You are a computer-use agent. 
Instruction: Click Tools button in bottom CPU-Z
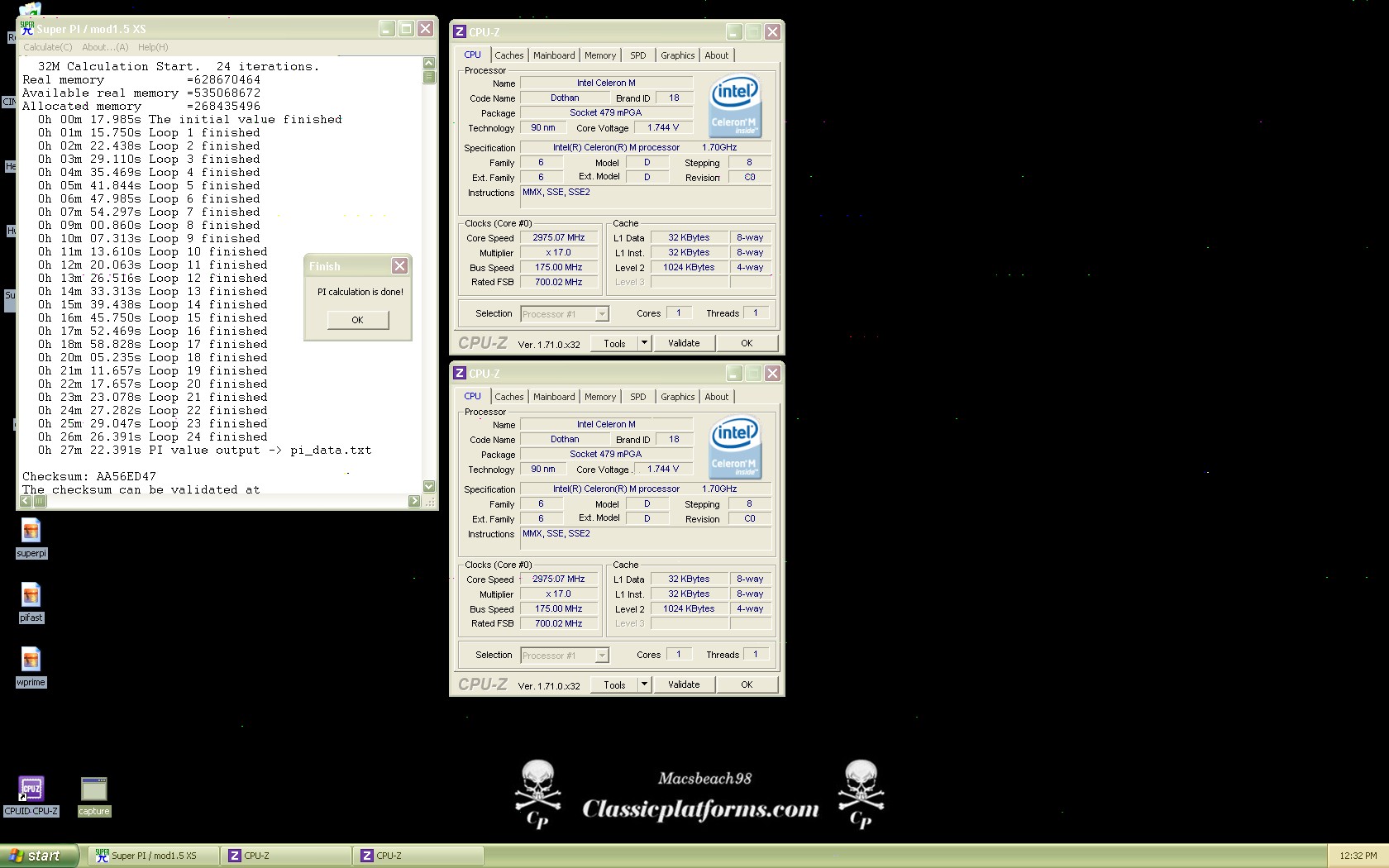[615, 684]
